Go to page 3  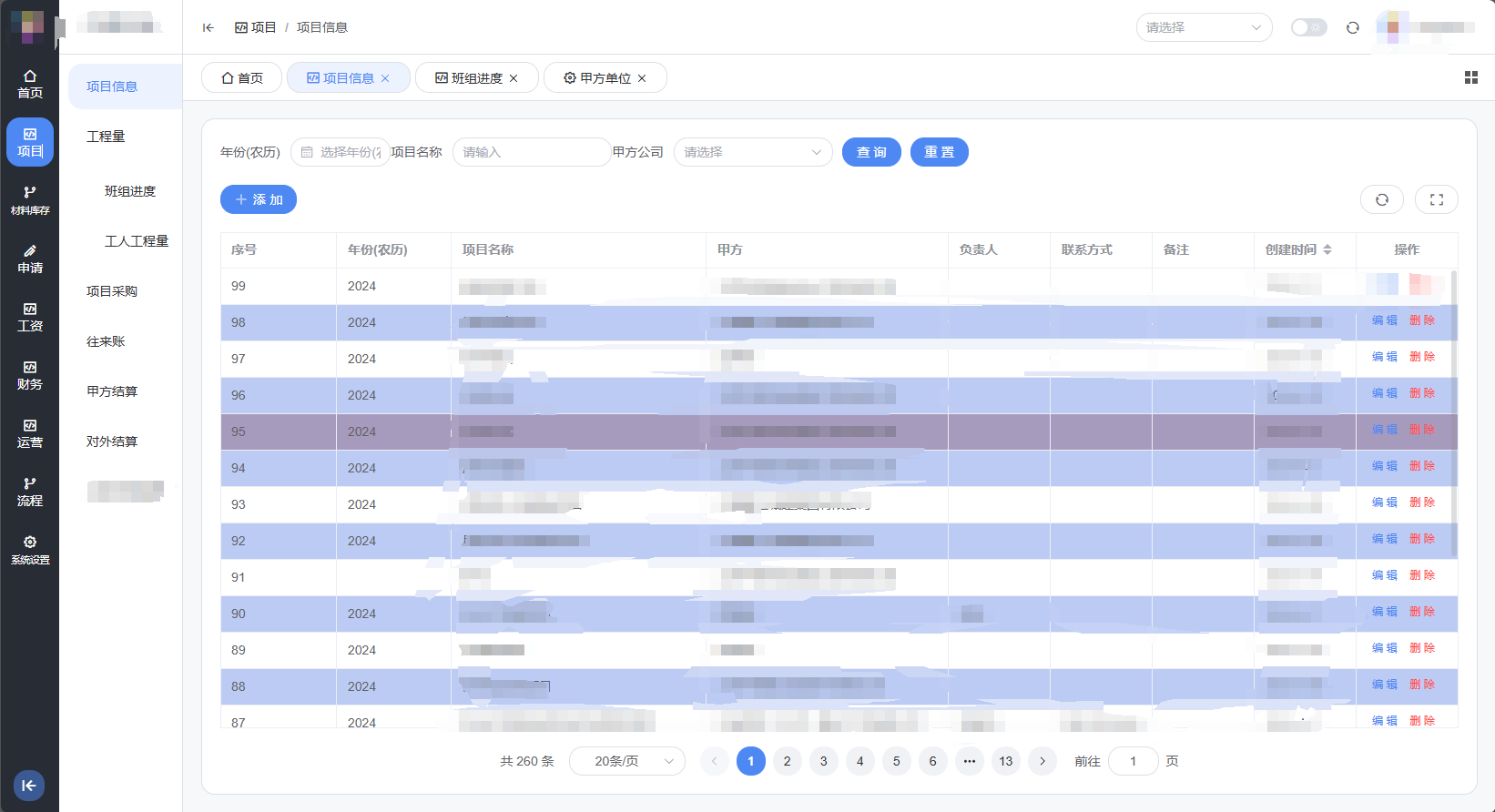pos(824,761)
